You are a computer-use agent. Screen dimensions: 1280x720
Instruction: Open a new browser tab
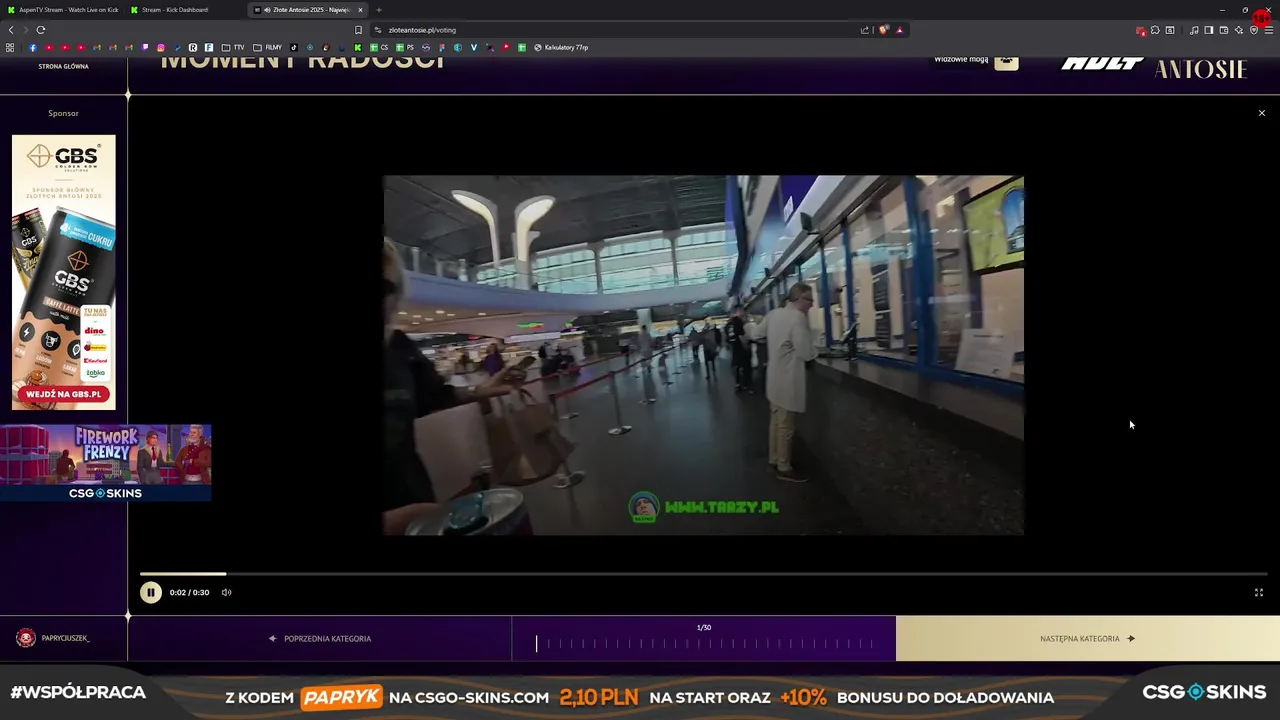coord(378,10)
